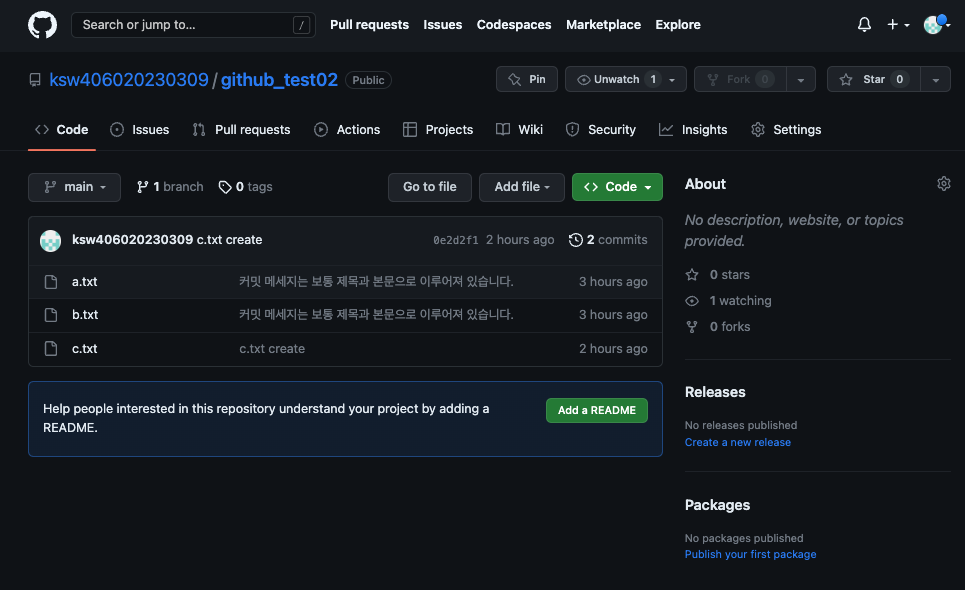Click Create a new release
This screenshot has width=965, height=590.
(x=738, y=442)
